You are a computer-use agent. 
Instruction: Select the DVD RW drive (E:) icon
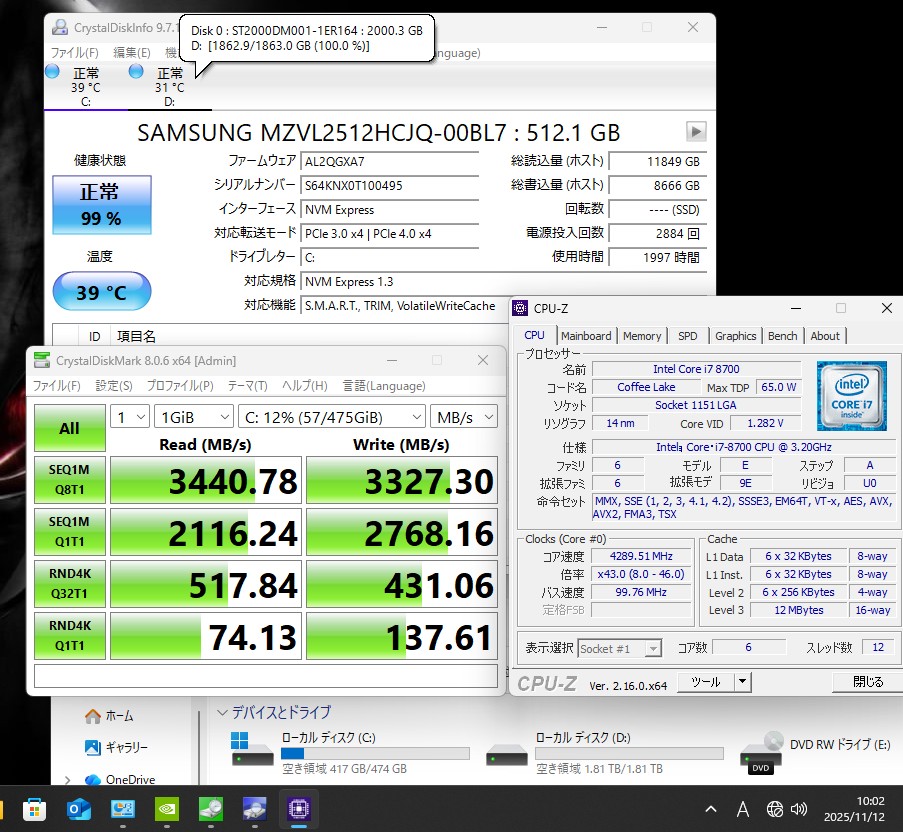[761, 752]
